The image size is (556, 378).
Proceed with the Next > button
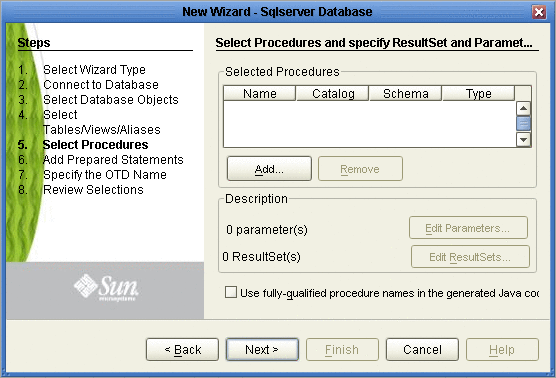click(x=262, y=350)
